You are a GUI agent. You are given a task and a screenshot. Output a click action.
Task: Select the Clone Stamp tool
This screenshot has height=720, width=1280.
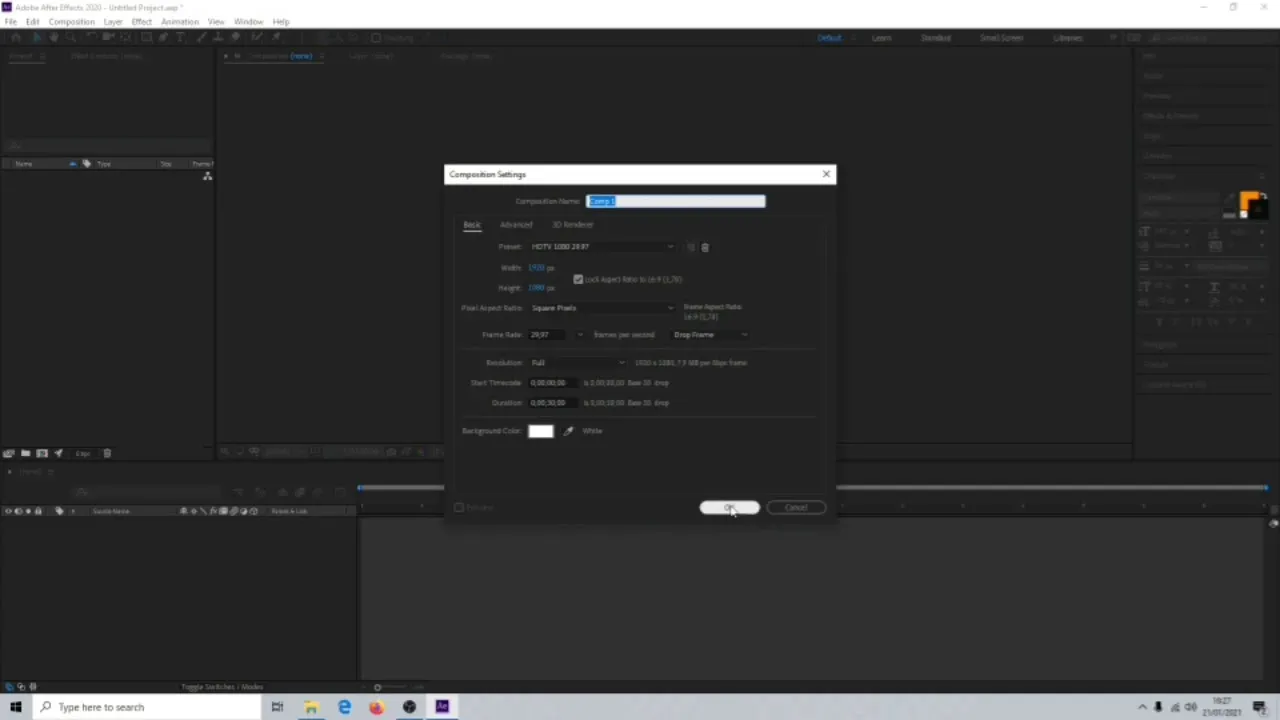[x=216, y=38]
